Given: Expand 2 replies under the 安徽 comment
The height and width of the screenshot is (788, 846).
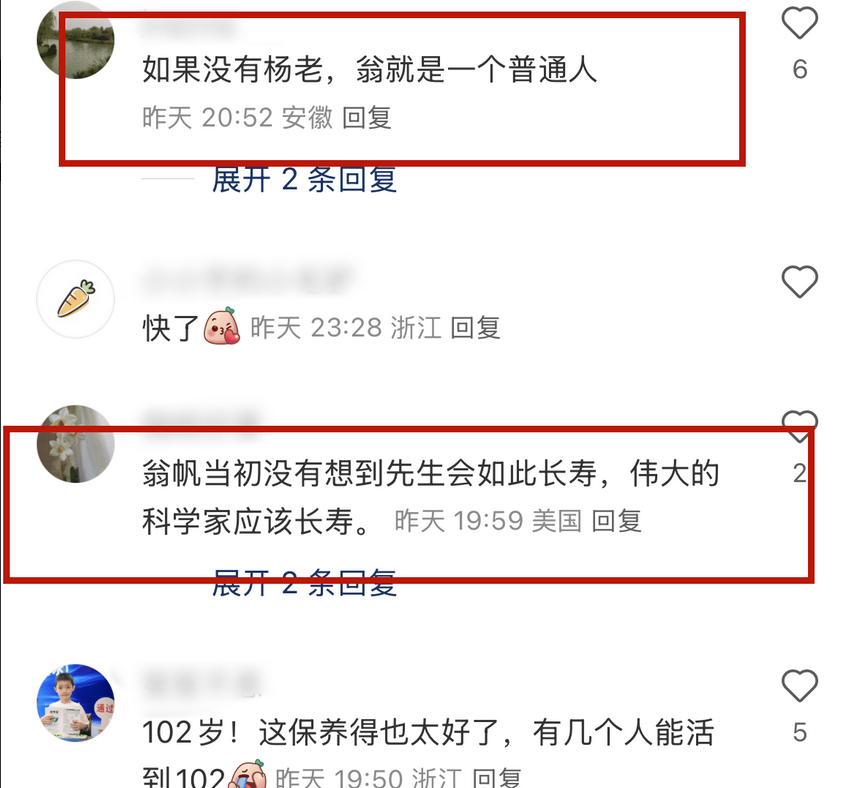Looking at the screenshot, I should [305, 180].
